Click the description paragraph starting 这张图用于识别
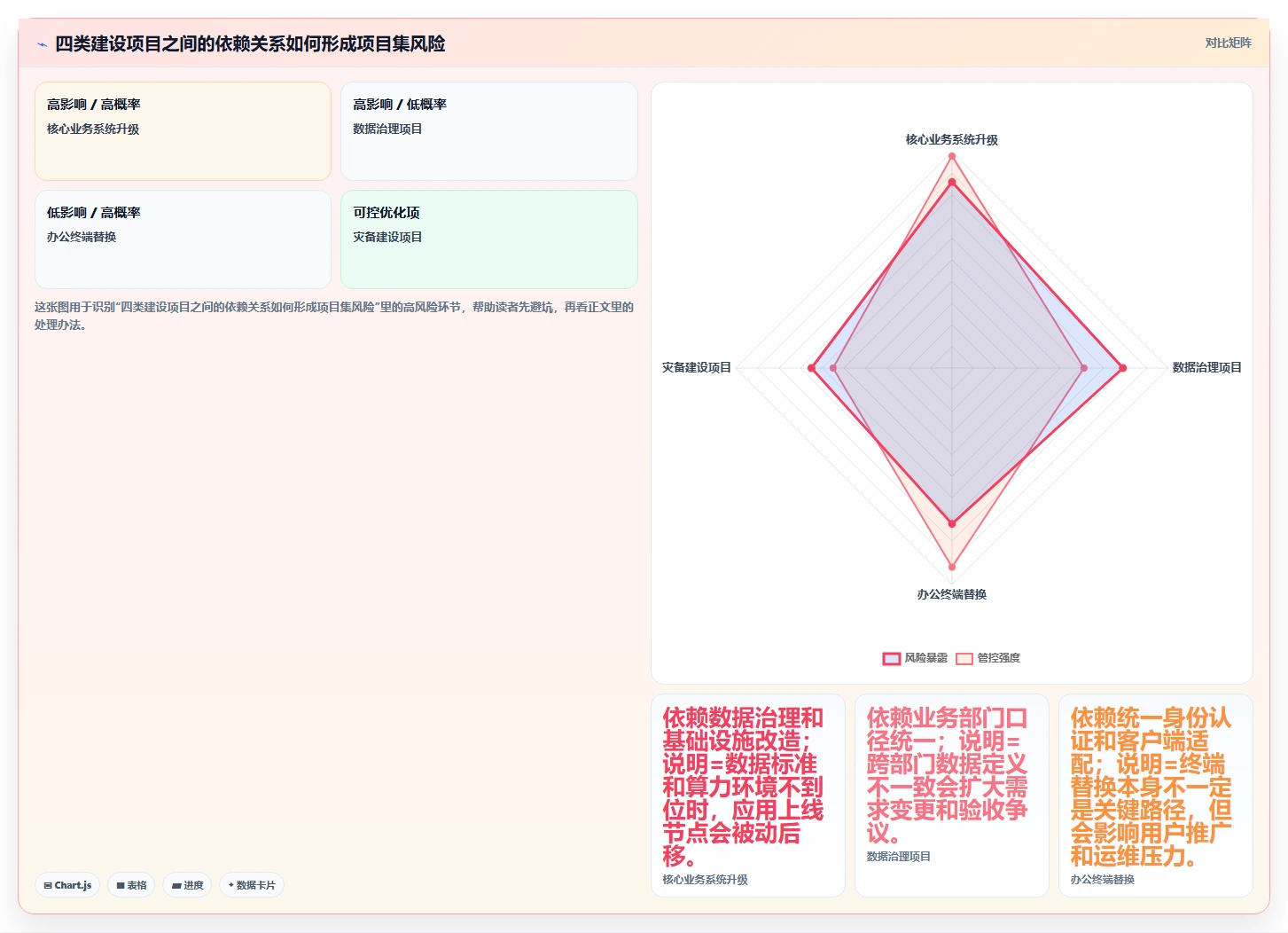The width and height of the screenshot is (1288, 933). coord(334,316)
